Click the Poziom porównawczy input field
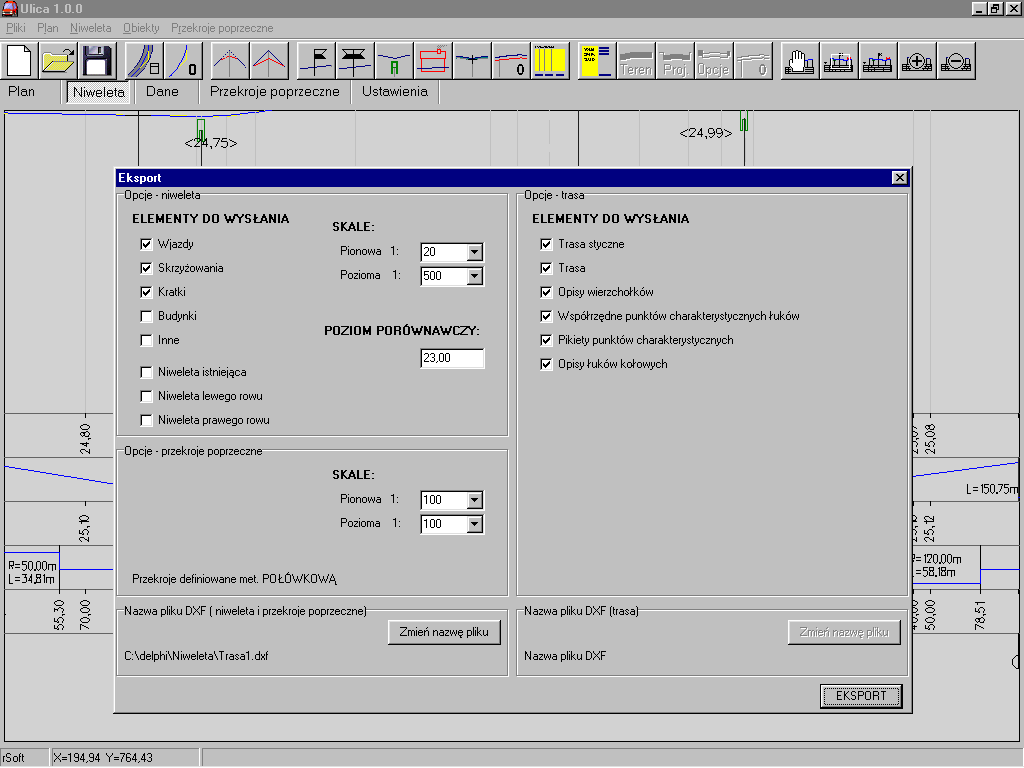This screenshot has width=1024, height=768. point(452,359)
